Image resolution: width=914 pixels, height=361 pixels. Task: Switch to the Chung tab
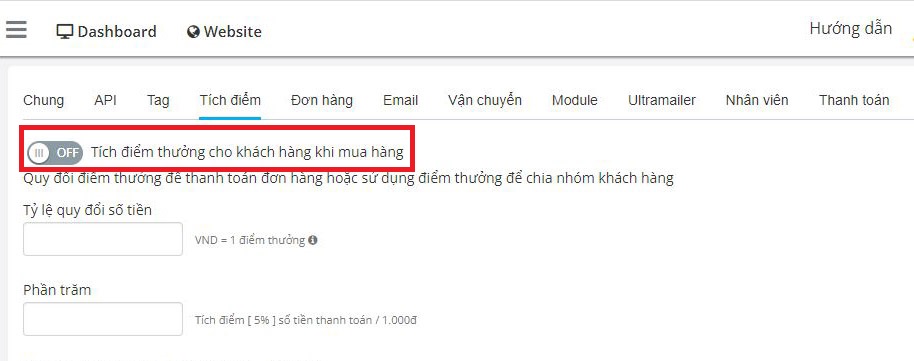coord(44,100)
